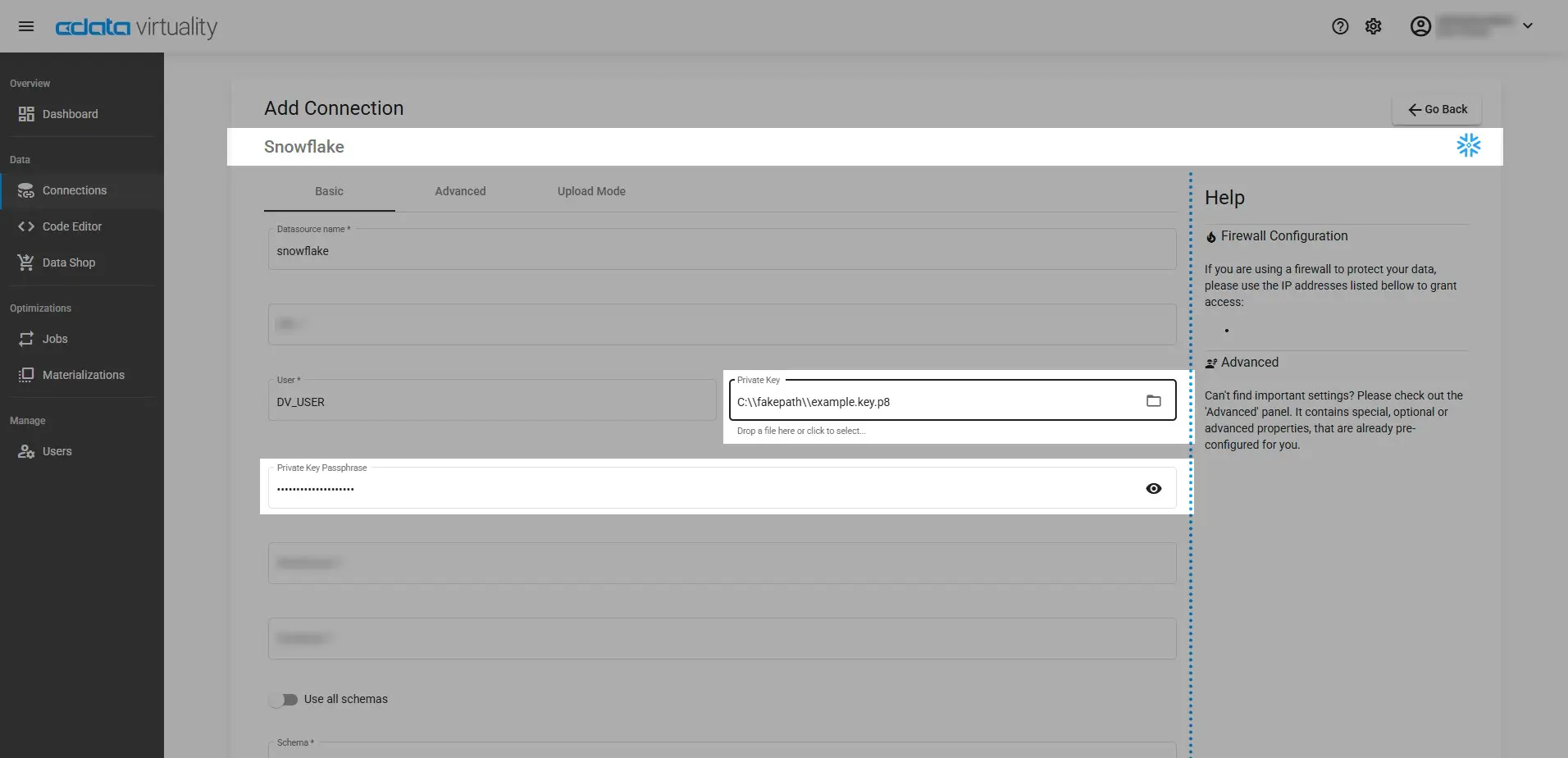Click the User input field
The image size is (1568, 758).
point(492,400)
